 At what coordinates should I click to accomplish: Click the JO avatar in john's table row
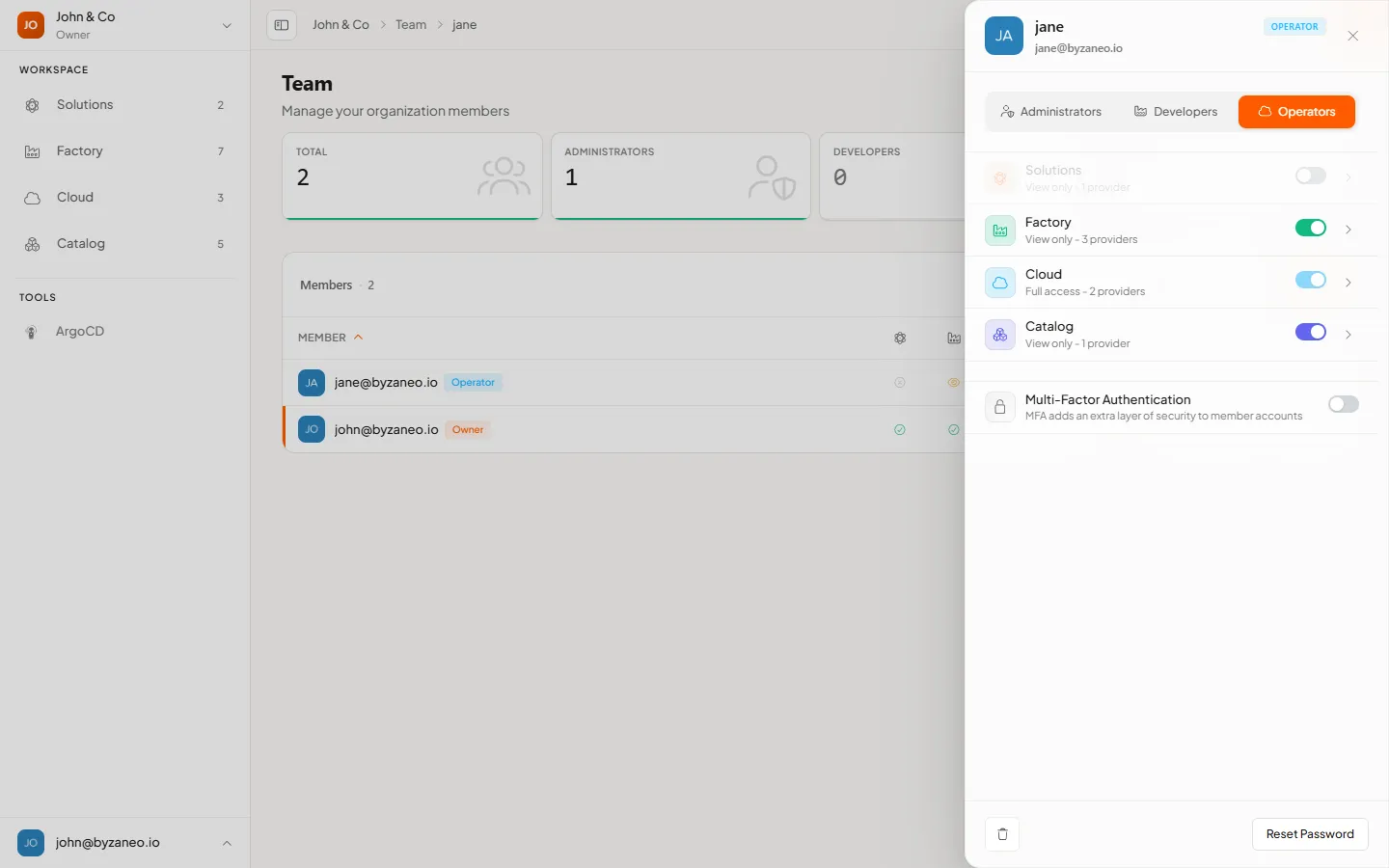(312, 429)
